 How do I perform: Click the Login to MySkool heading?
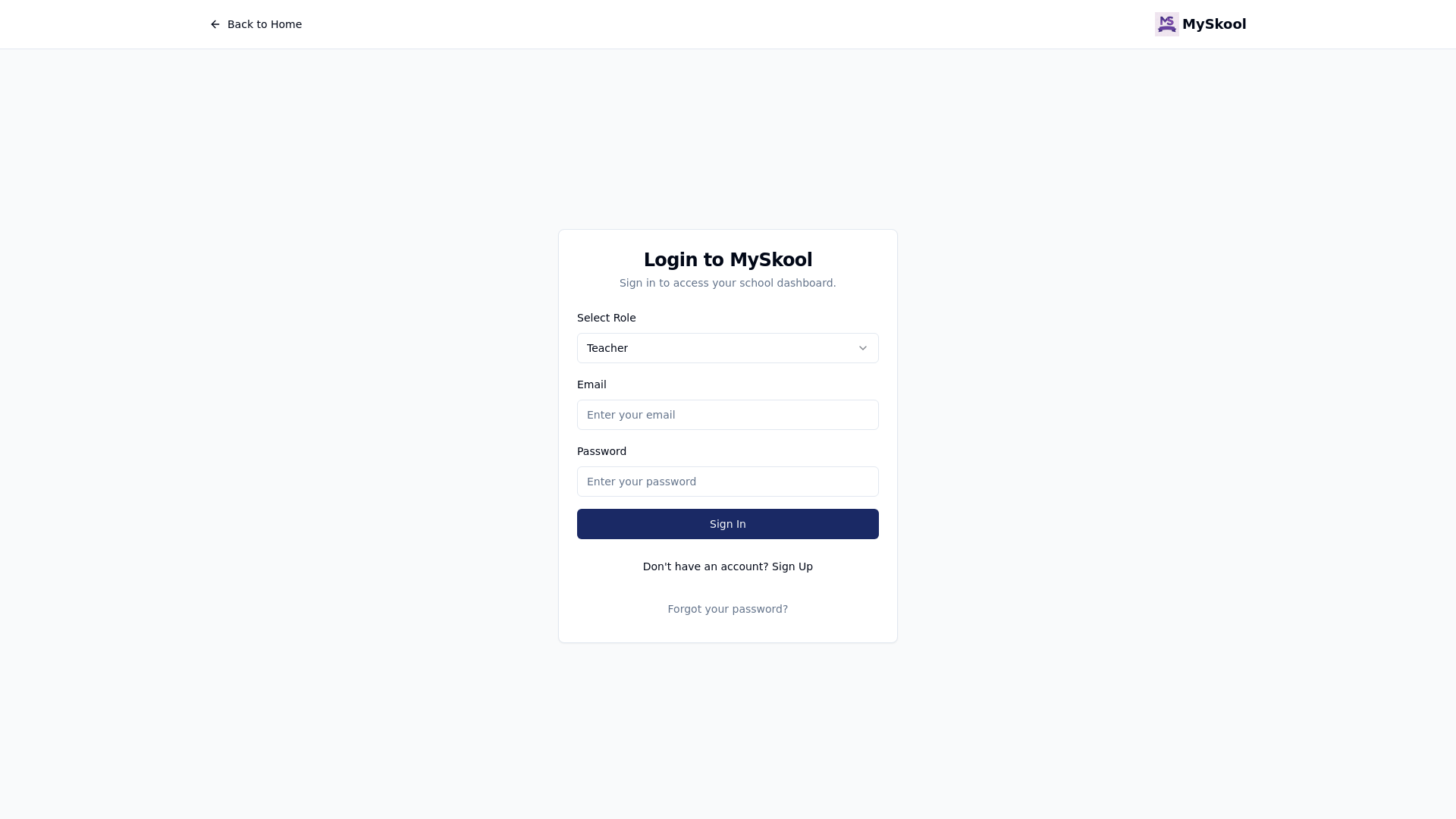pyautogui.click(x=727, y=259)
